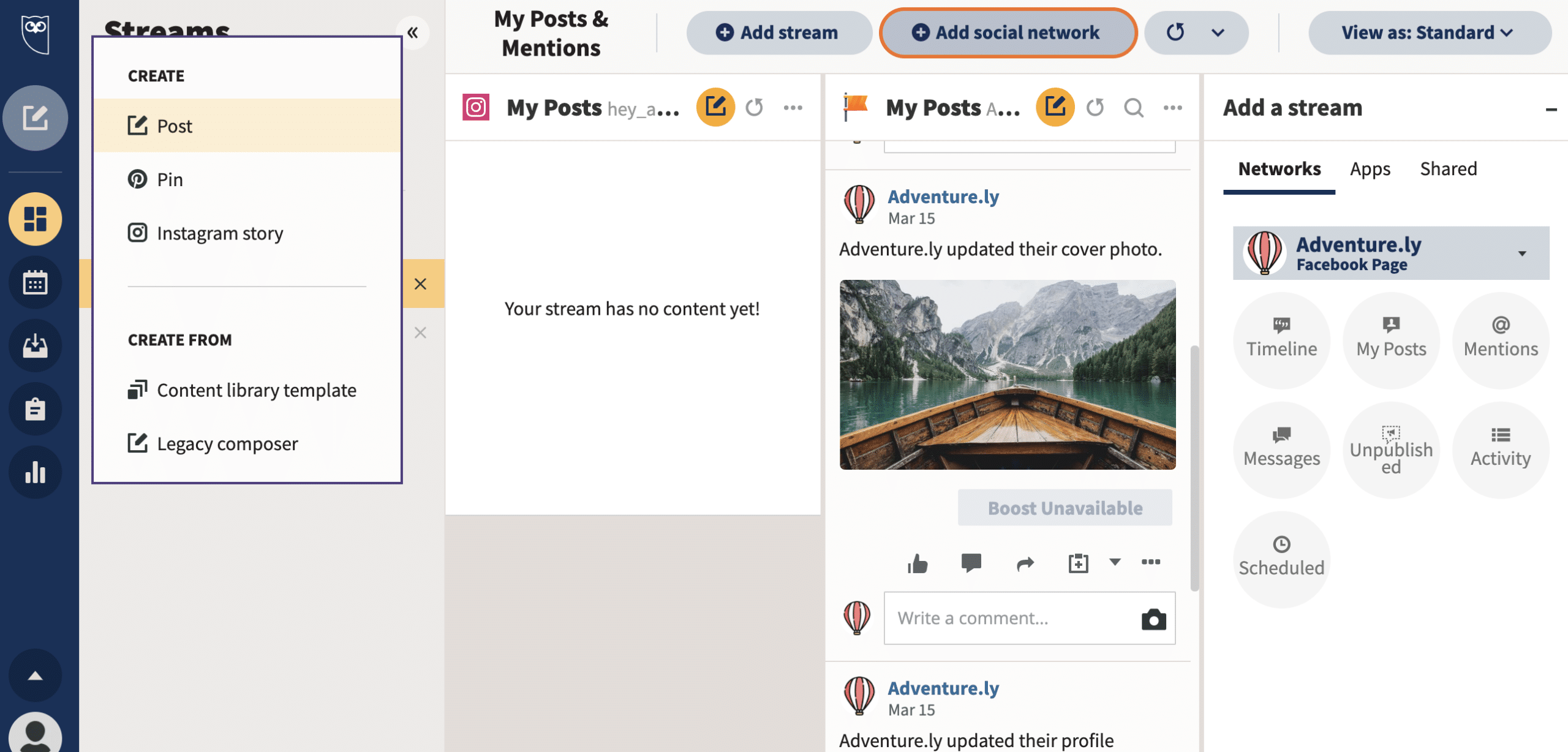The width and height of the screenshot is (1568, 752).
Task: Click the edit/compose icon on My Posts Facebook
Action: [x=1056, y=107]
